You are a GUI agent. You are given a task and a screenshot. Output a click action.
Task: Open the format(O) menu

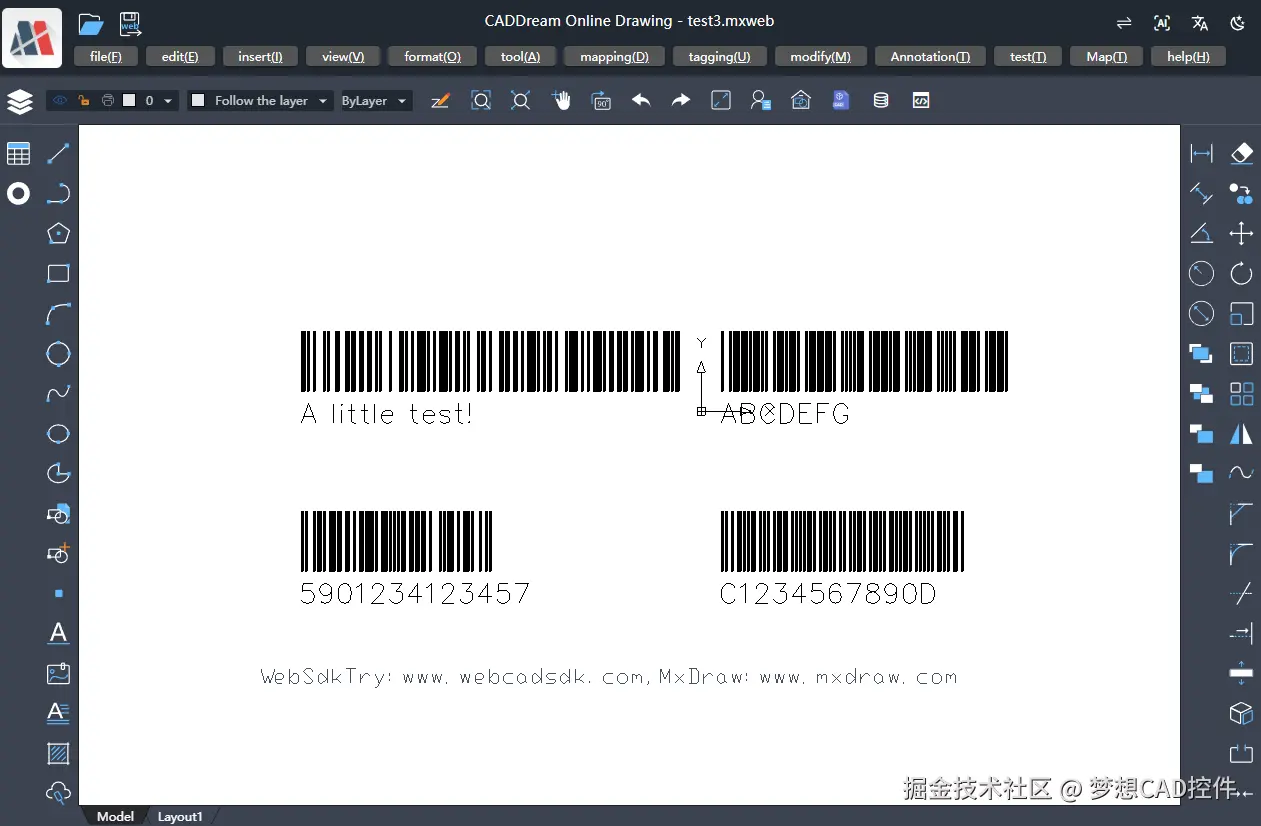433,57
